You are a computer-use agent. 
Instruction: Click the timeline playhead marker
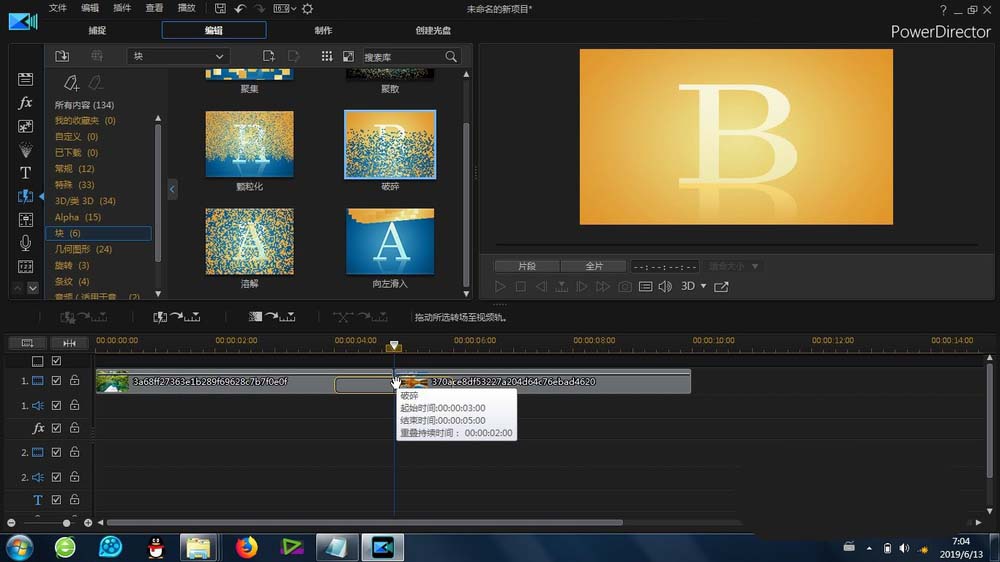click(x=394, y=346)
